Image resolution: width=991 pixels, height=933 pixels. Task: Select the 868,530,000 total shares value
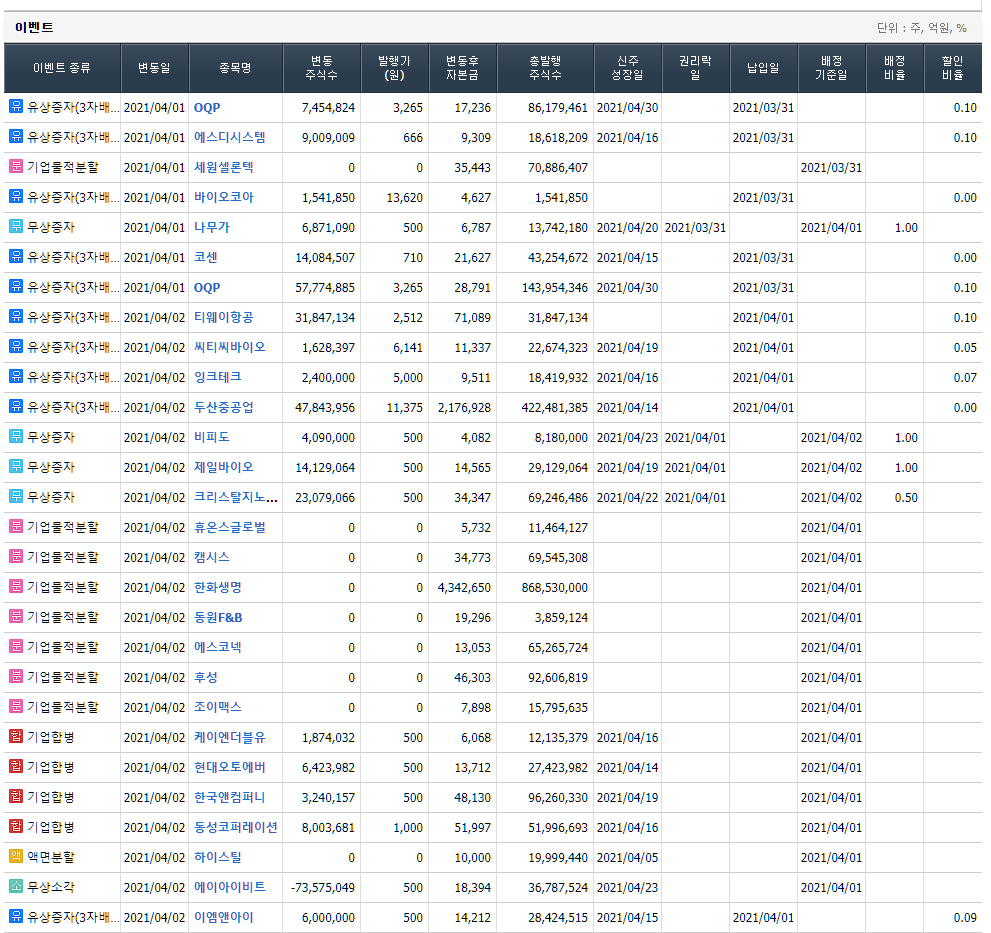(x=555, y=587)
